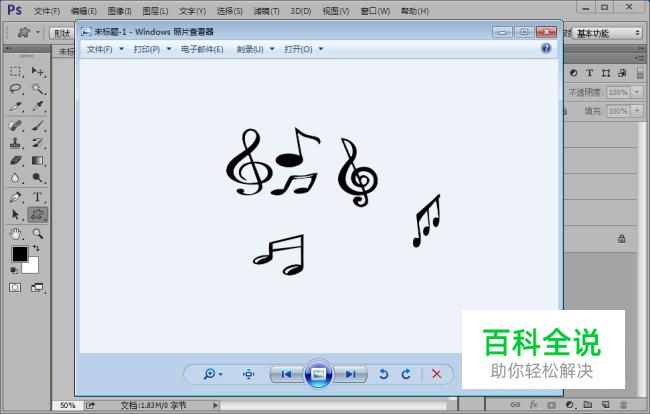Open Photo Viewer 刻录(U) dropdown
Viewport: 650px width, 414px height.
coord(255,49)
